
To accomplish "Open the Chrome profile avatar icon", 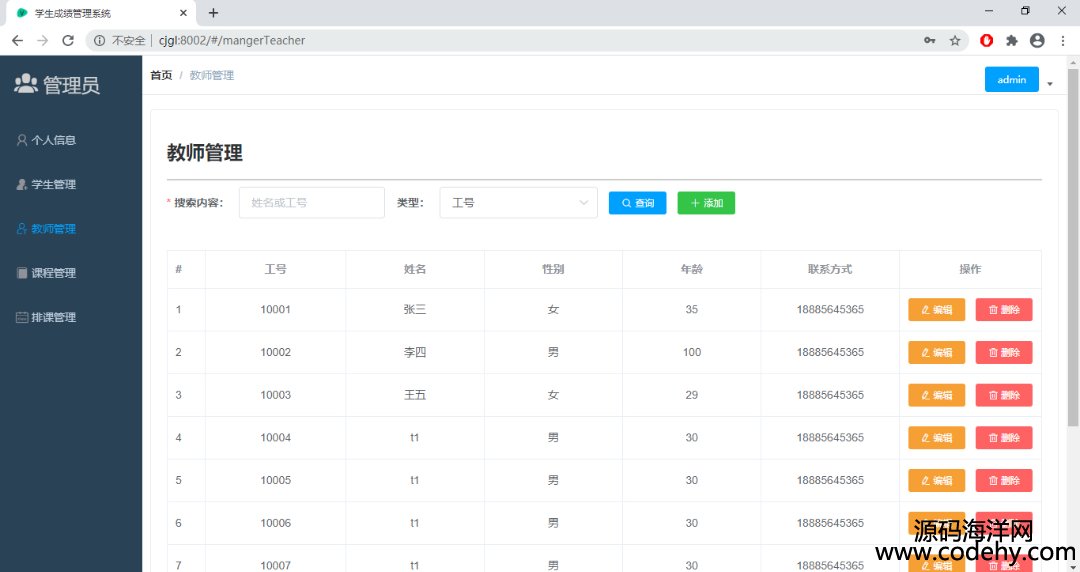I will click(x=1037, y=41).
